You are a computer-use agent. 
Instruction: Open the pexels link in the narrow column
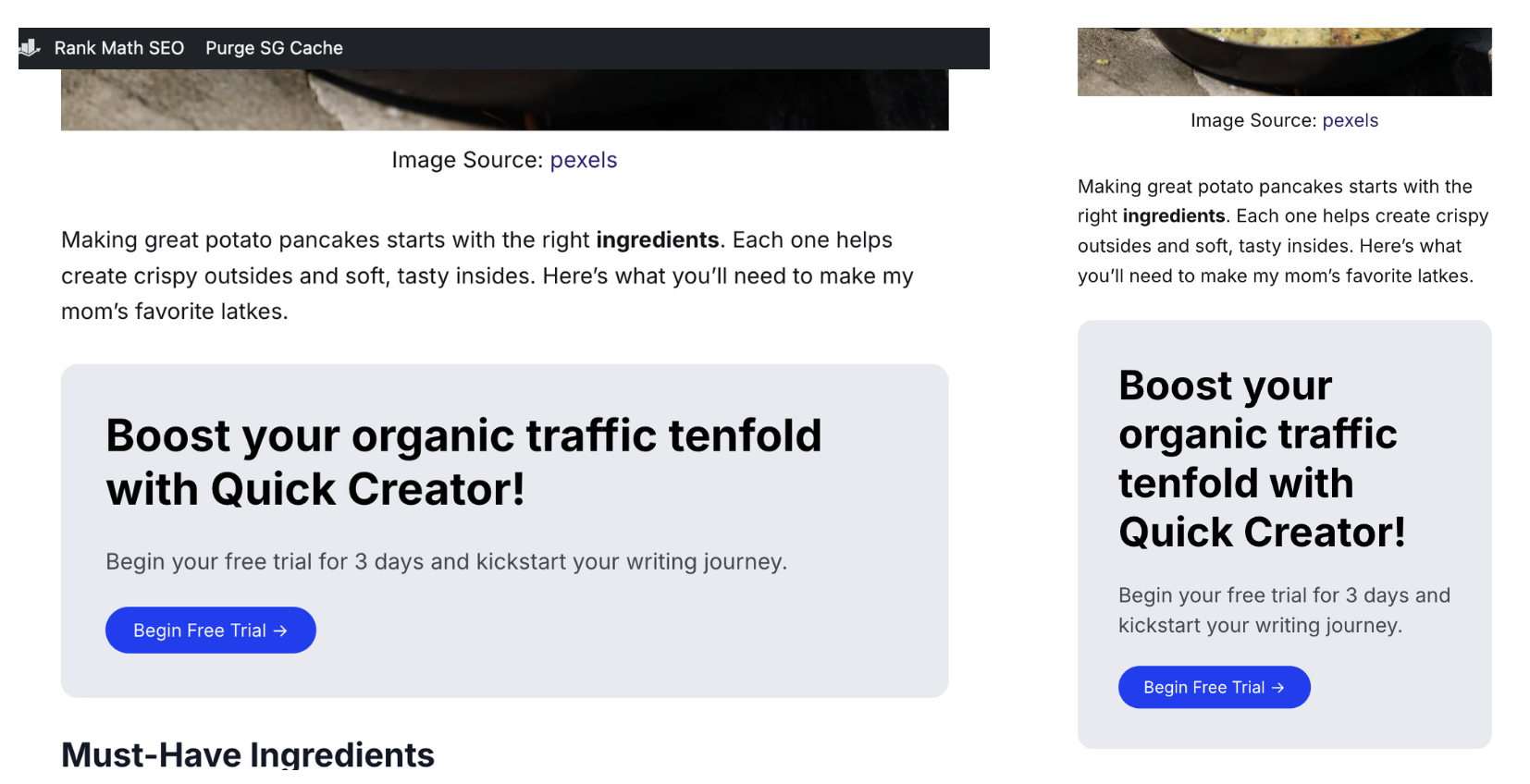tap(1350, 120)
